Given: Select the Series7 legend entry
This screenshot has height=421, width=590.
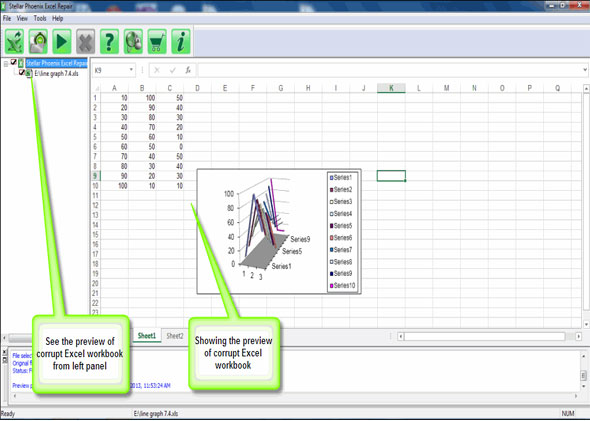Looking at the screenshot, I should [x=341, y=250].
